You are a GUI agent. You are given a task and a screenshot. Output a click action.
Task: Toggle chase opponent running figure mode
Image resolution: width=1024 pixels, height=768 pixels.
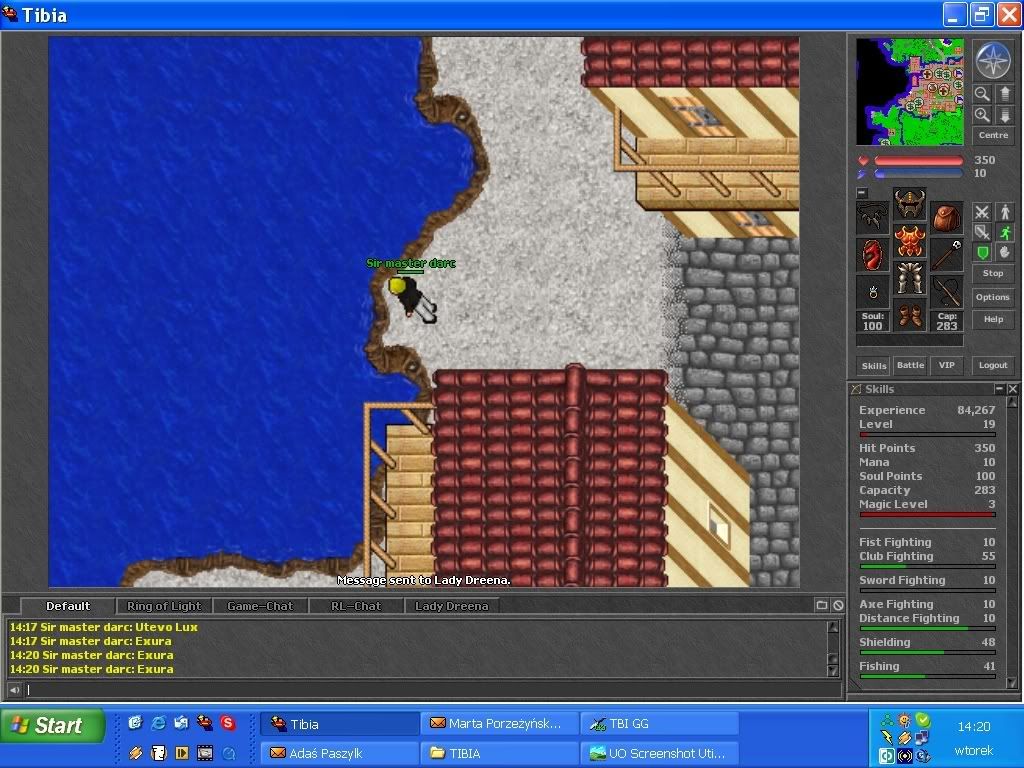pos(1005,232)
